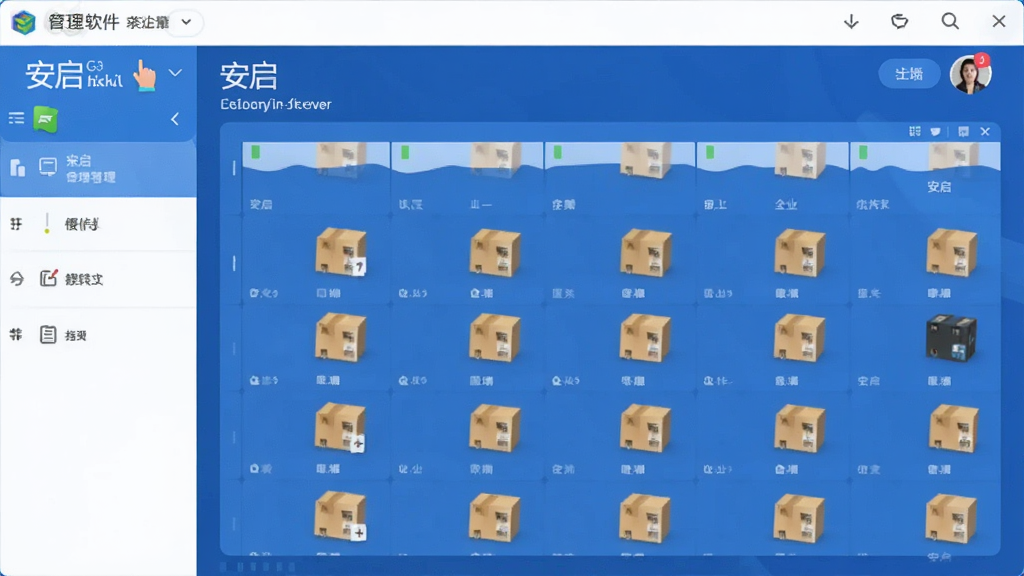Click the hand pointer icon in sidebar header
Viewport: 1024px width, 576px height.
145,74
